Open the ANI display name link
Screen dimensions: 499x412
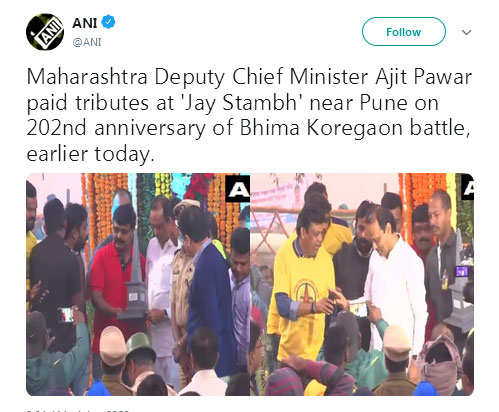[x=85, y=23]
